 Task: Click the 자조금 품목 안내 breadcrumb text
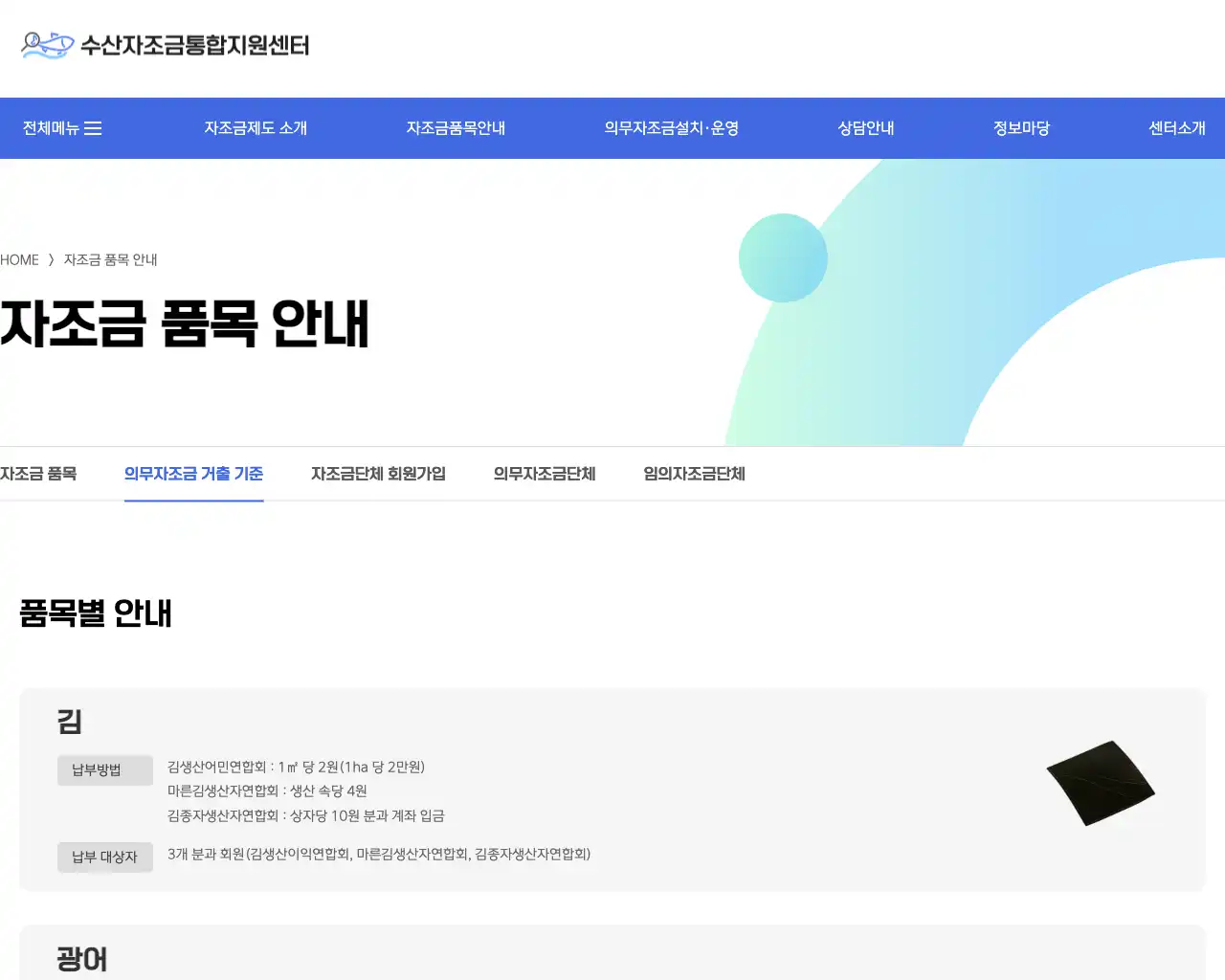111,259
